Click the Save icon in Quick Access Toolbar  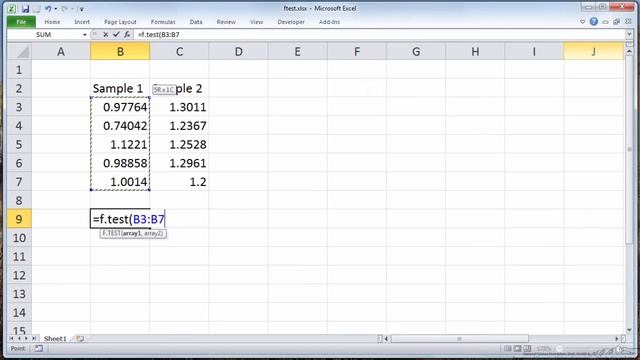click(x=25, y=9)
